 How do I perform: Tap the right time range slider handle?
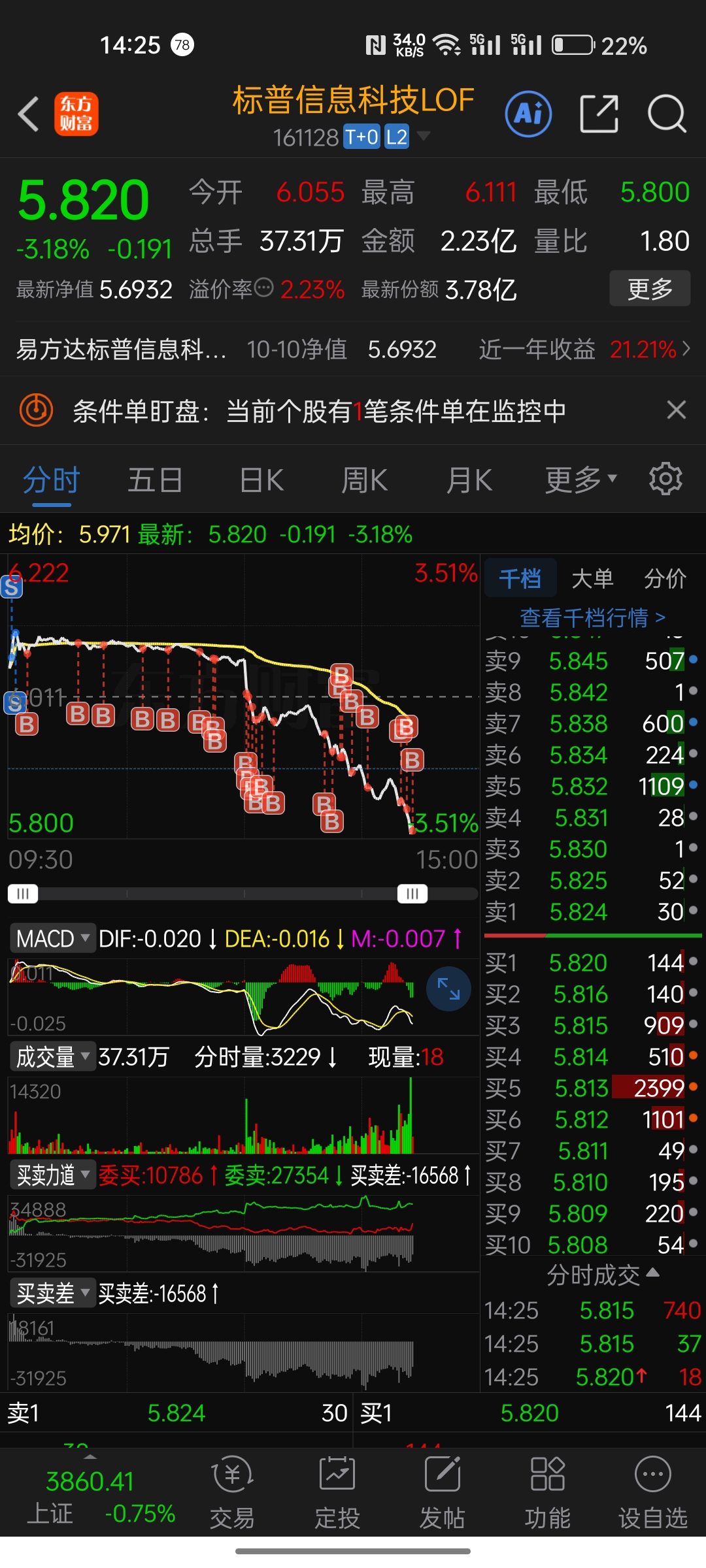[412, 893]
